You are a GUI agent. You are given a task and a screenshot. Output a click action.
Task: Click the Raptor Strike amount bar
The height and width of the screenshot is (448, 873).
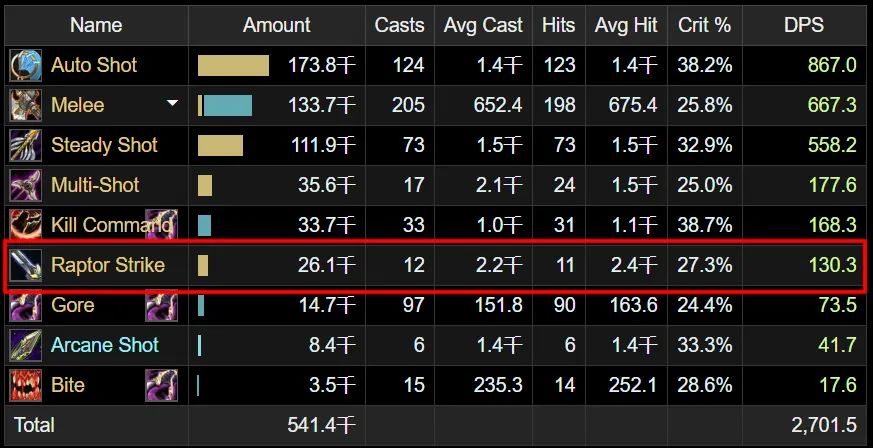203,265
